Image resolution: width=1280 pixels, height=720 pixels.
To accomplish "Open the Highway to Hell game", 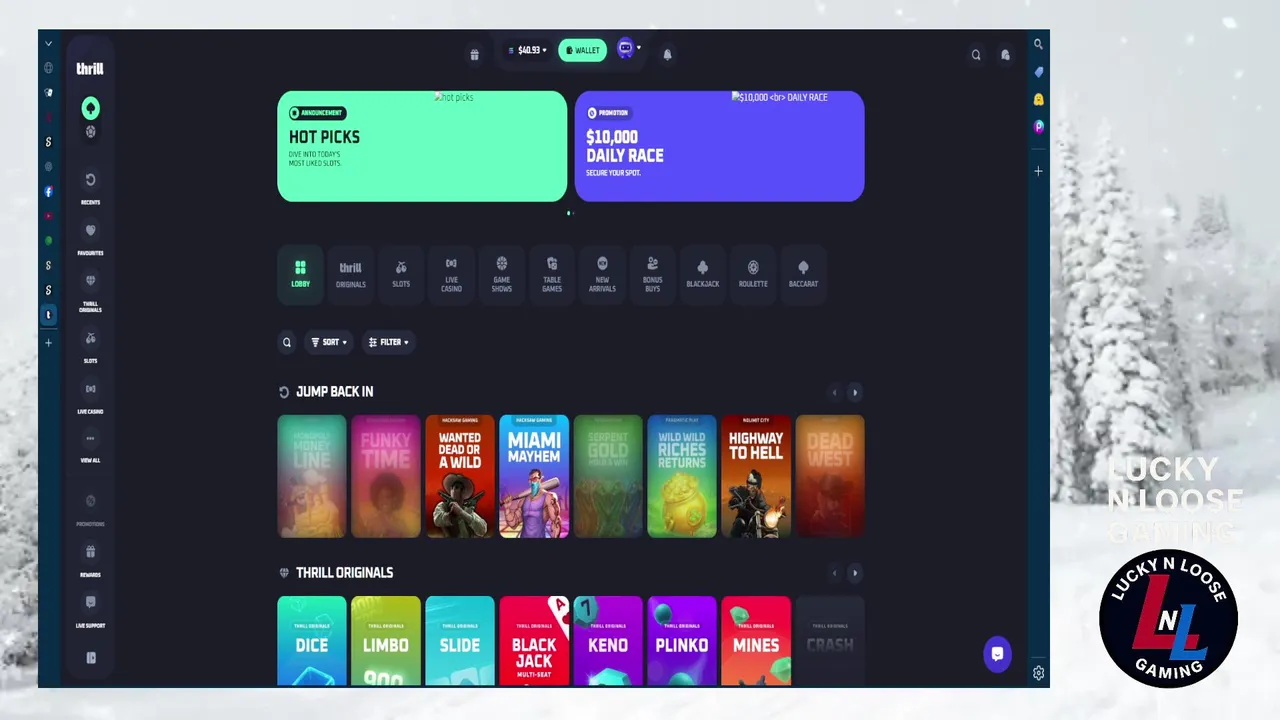I will point(756,476).
